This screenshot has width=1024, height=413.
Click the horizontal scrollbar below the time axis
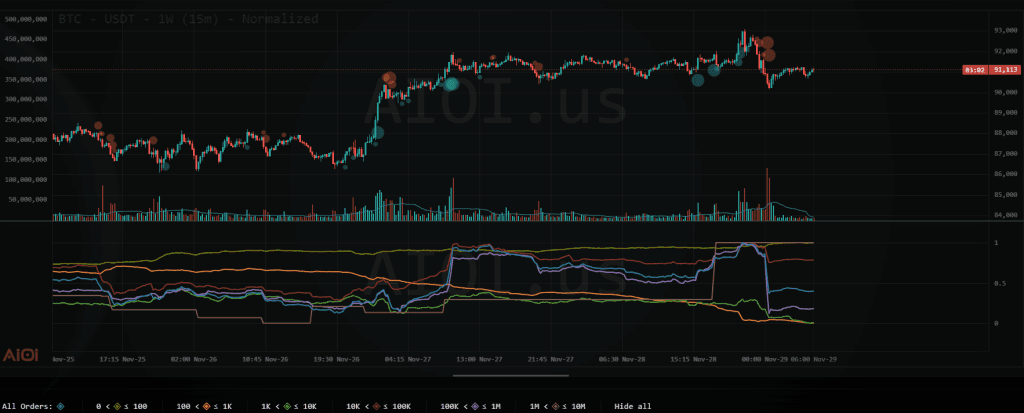tap(510, 376)
